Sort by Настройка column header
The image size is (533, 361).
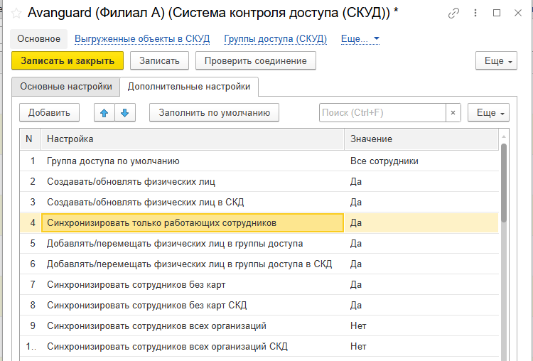pos(192,139)
